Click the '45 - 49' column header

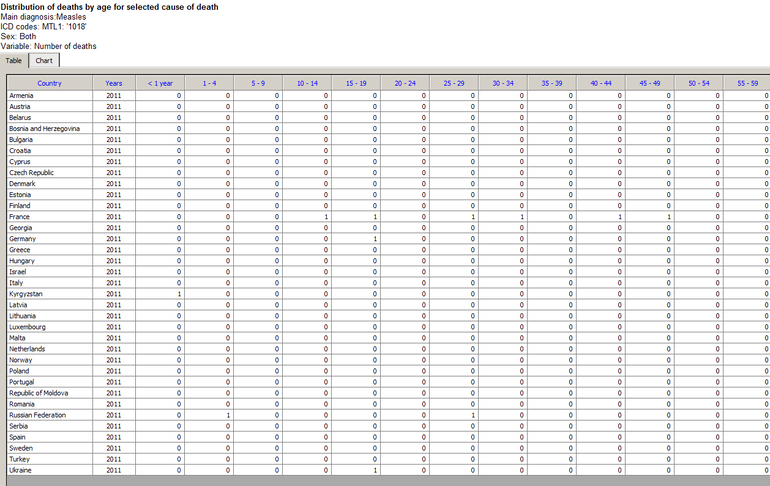coord(650,83)
